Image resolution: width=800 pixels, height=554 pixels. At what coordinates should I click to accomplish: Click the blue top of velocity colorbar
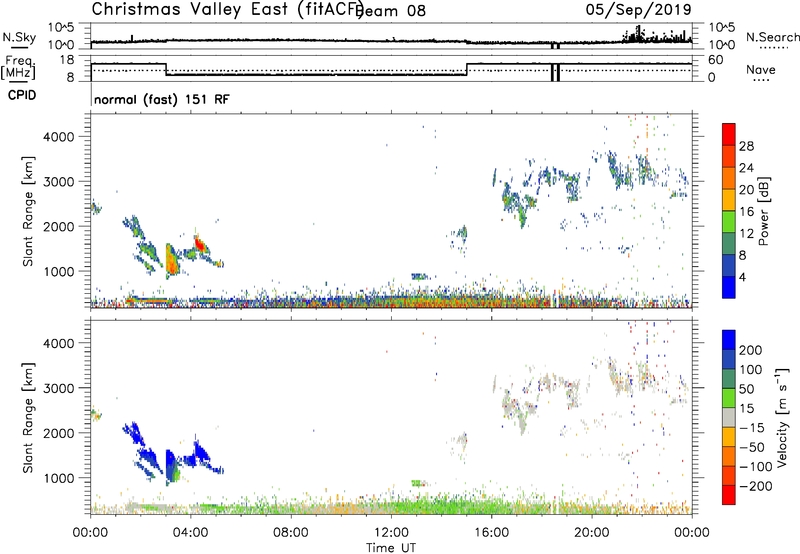[x=729, y=340]
